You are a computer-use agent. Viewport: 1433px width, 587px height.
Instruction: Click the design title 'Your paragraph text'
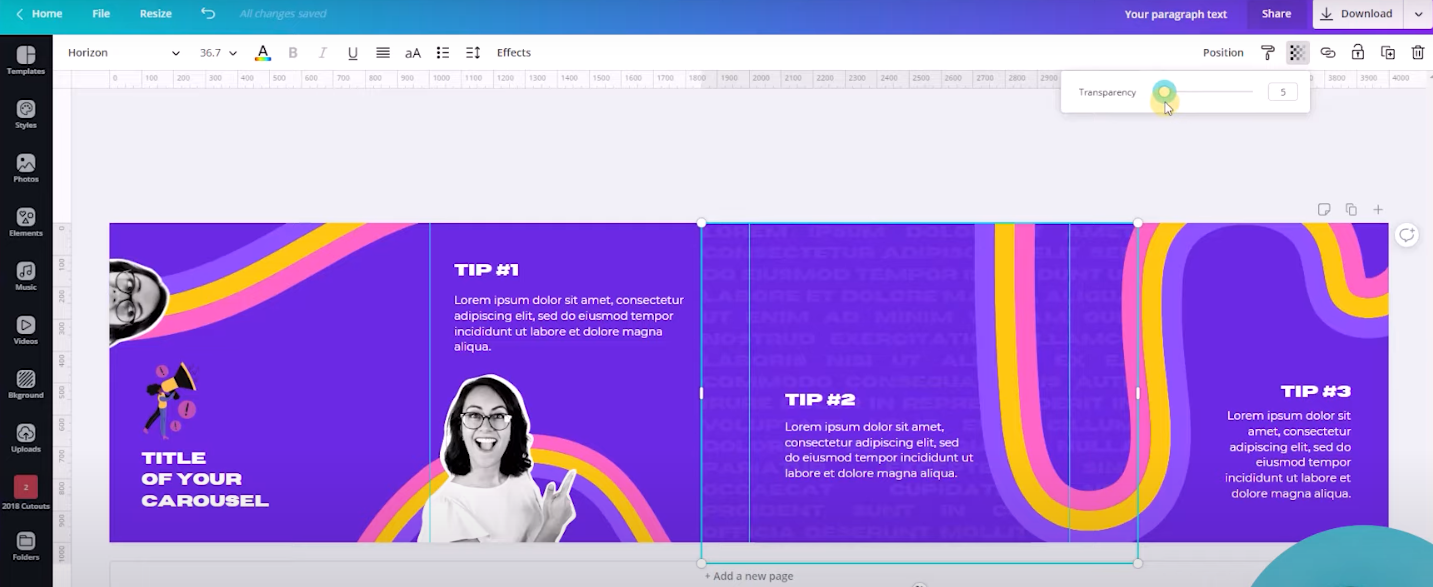[x=1175, y=14]
